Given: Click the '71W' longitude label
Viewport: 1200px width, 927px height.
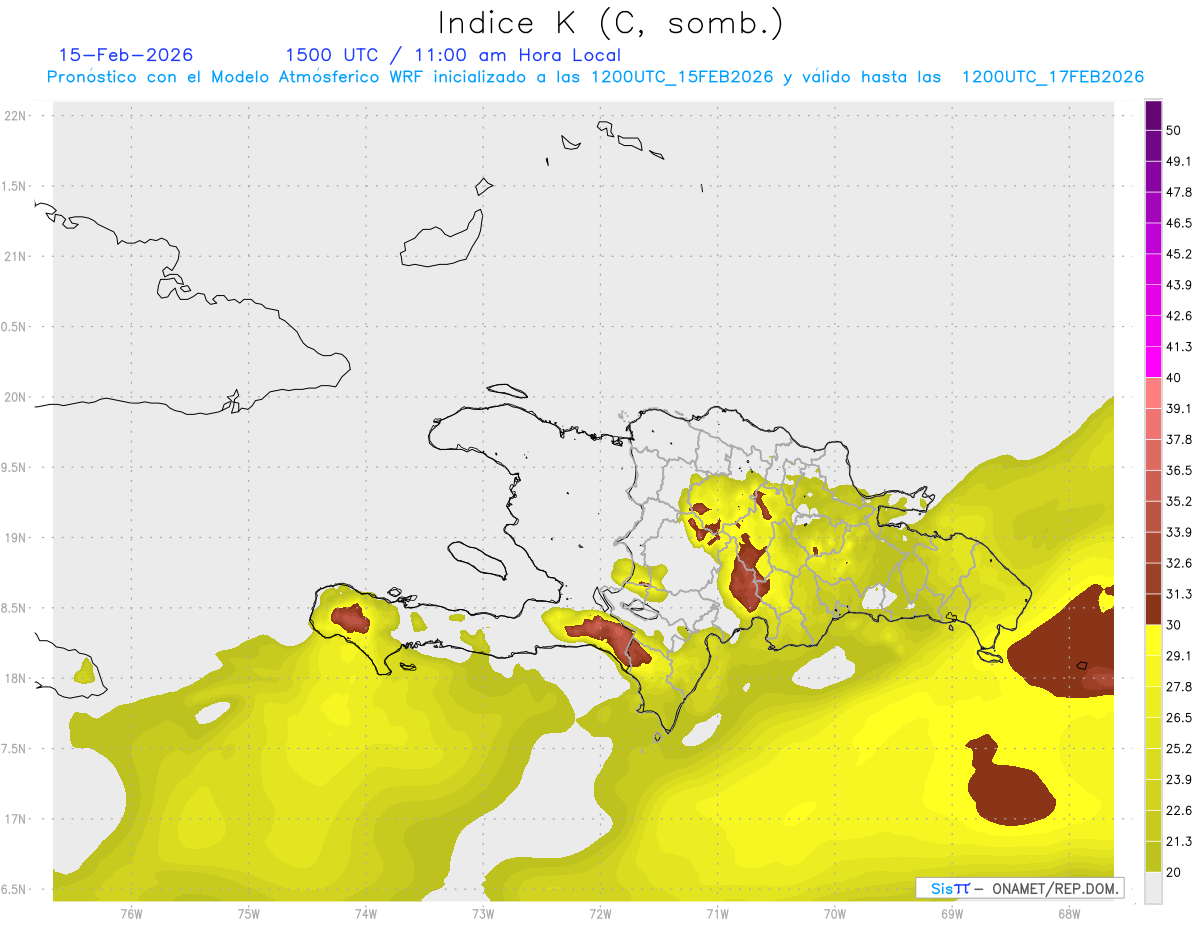Looking at the screenshot, I should [x=717, y=915].
